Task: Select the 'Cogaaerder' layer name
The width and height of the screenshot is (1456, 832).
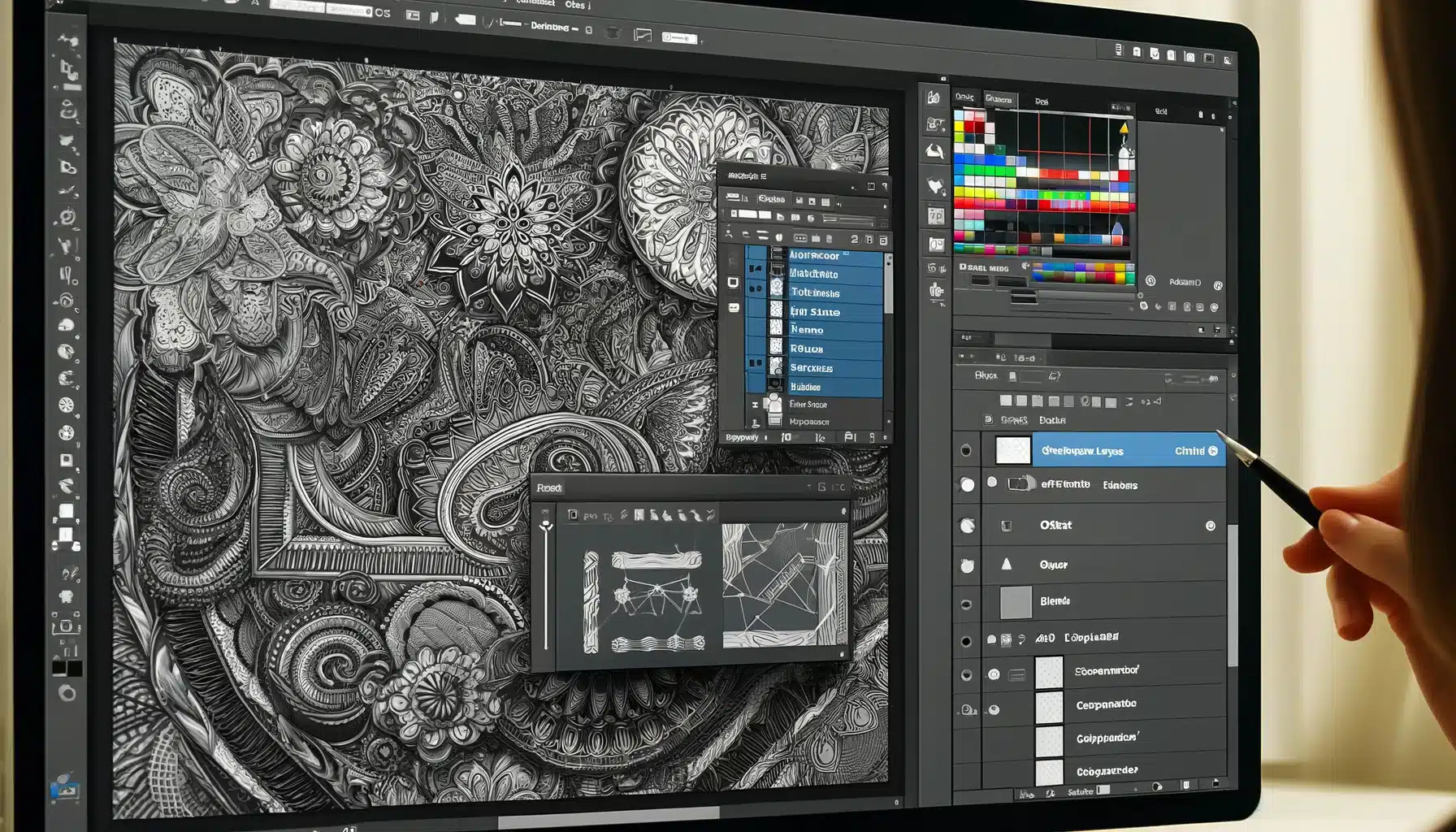Action: tap(1107, 771)
